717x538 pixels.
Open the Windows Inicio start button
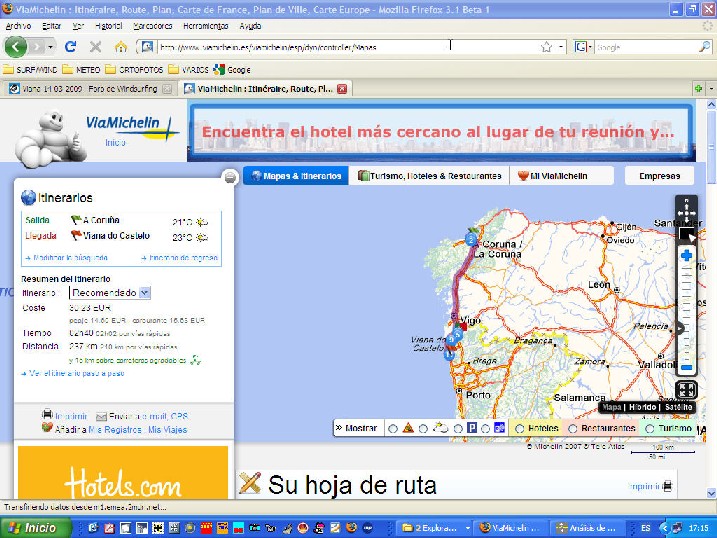point(36,528)
